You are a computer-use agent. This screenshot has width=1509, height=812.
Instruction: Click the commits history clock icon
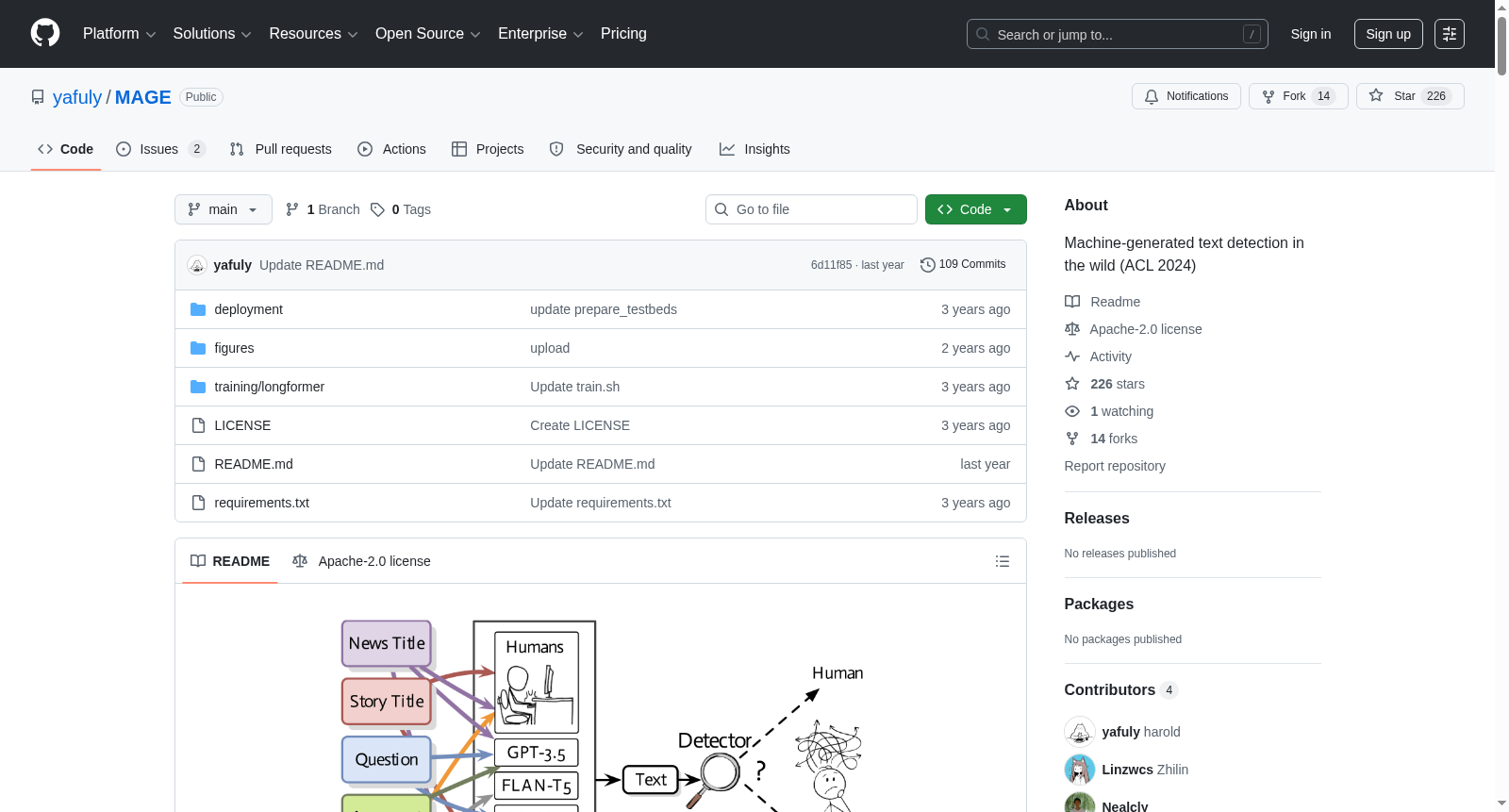click(927, 265)
